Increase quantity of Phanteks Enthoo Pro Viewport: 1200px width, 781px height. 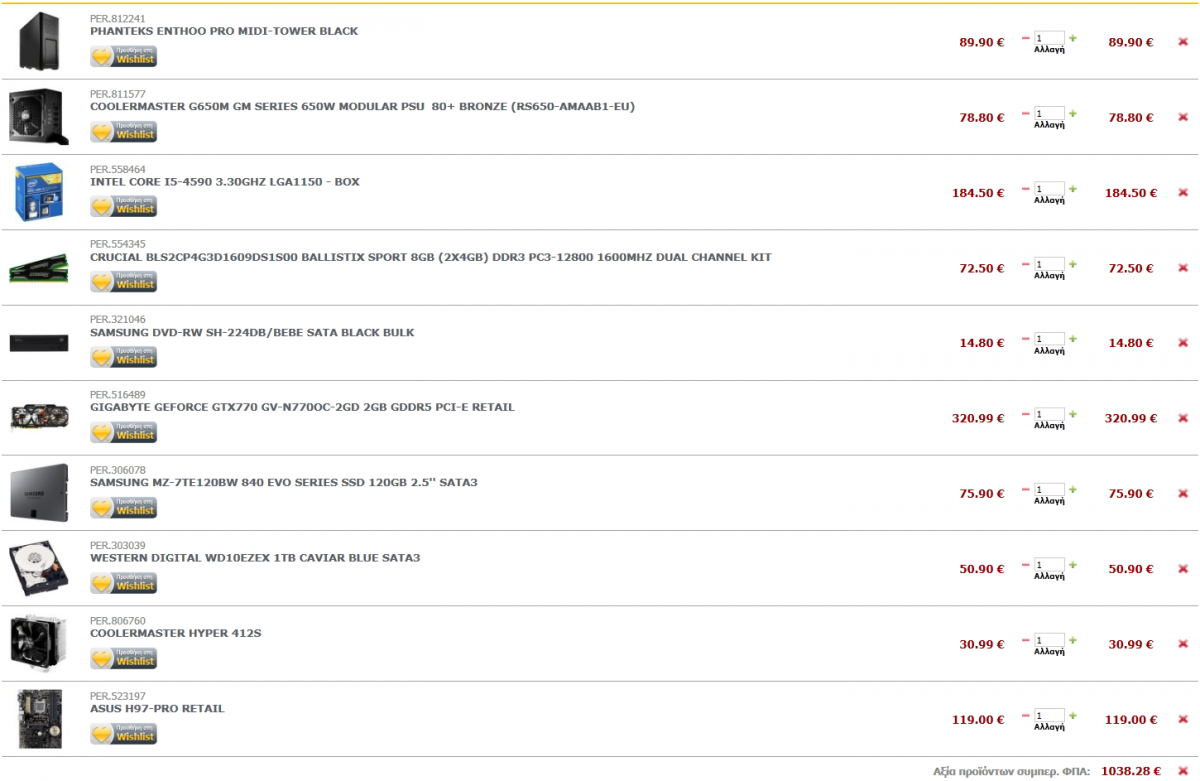[1073, 38]
